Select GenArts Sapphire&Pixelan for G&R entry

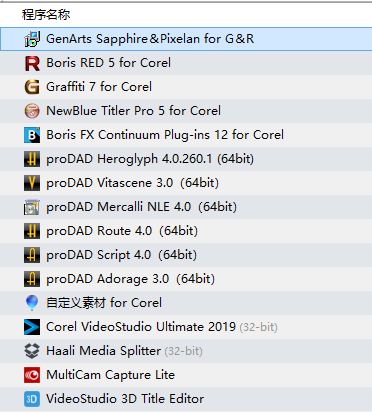(186, 39)
